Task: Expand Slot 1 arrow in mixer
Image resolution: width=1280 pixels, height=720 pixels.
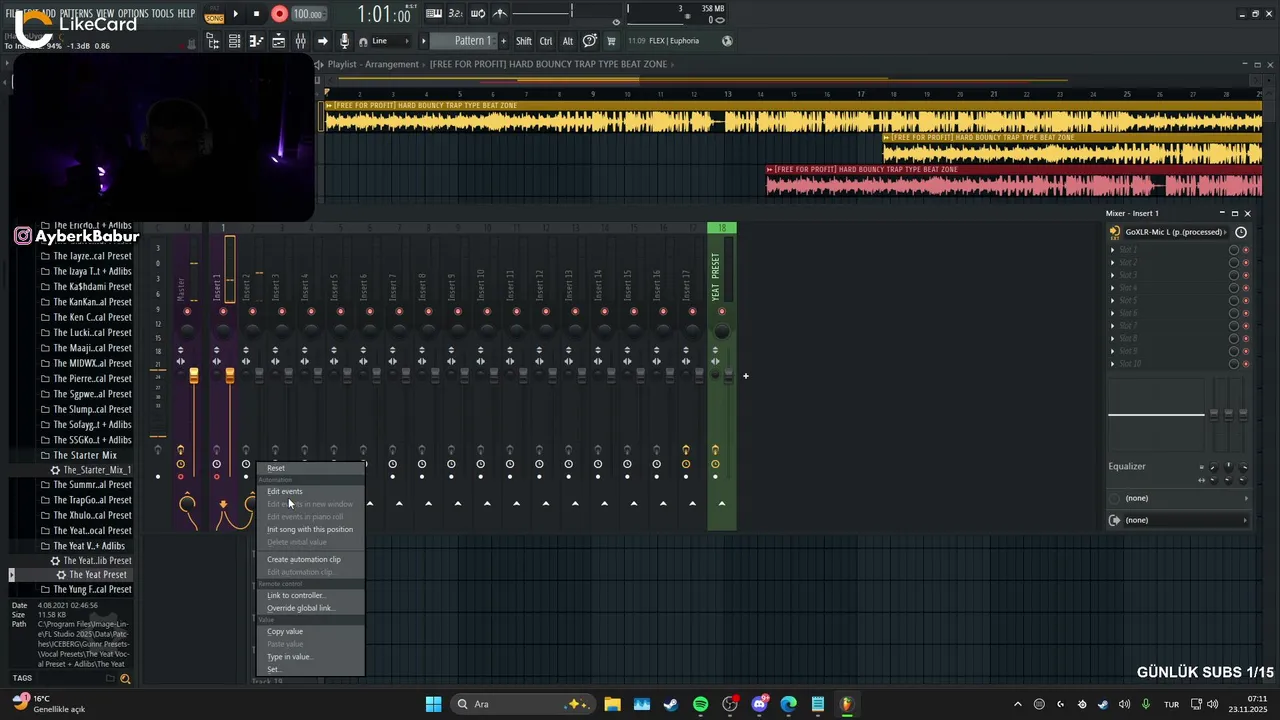Action: [1113, 250]
